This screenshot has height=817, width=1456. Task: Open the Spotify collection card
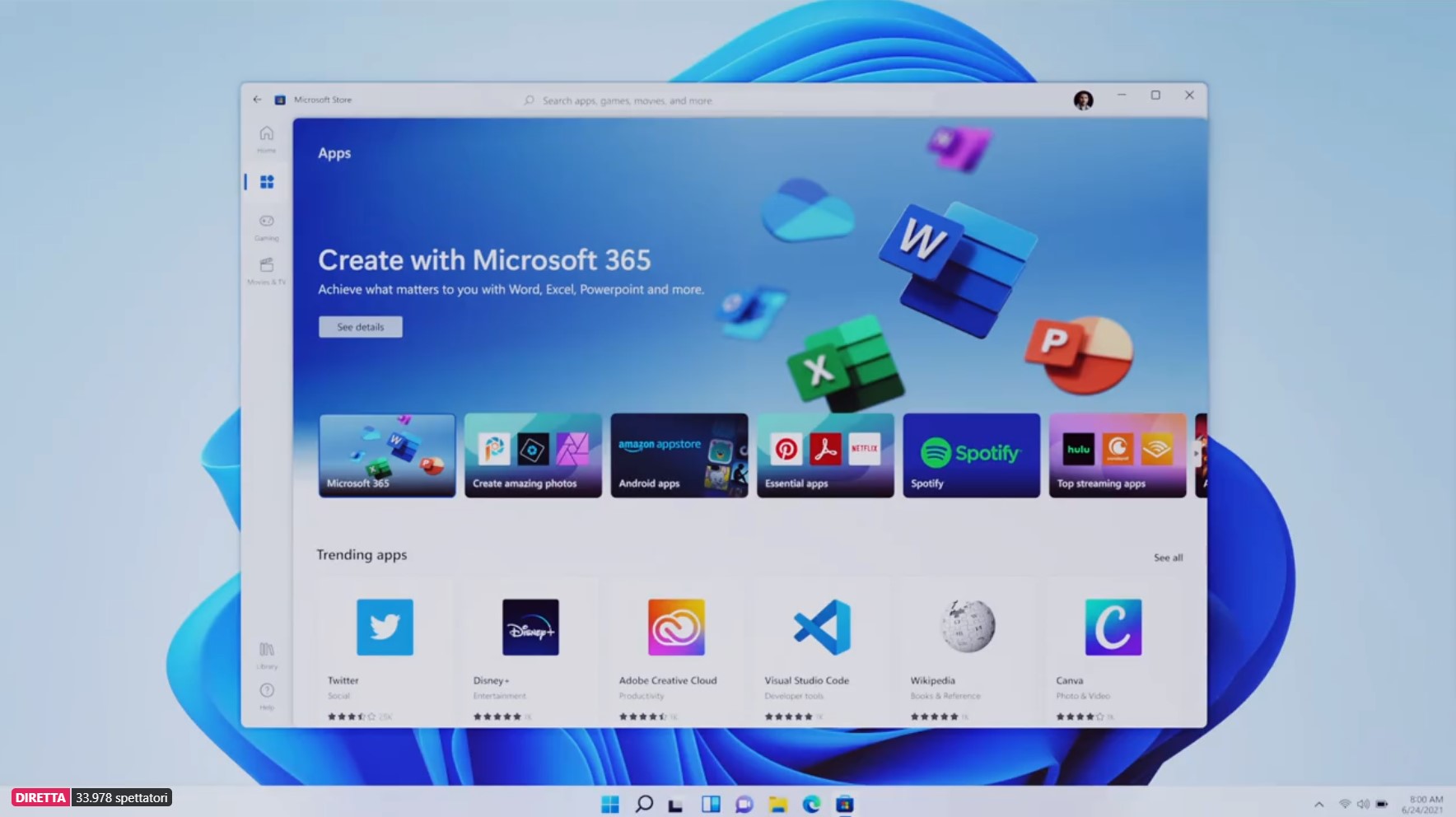tap(972, 455)
